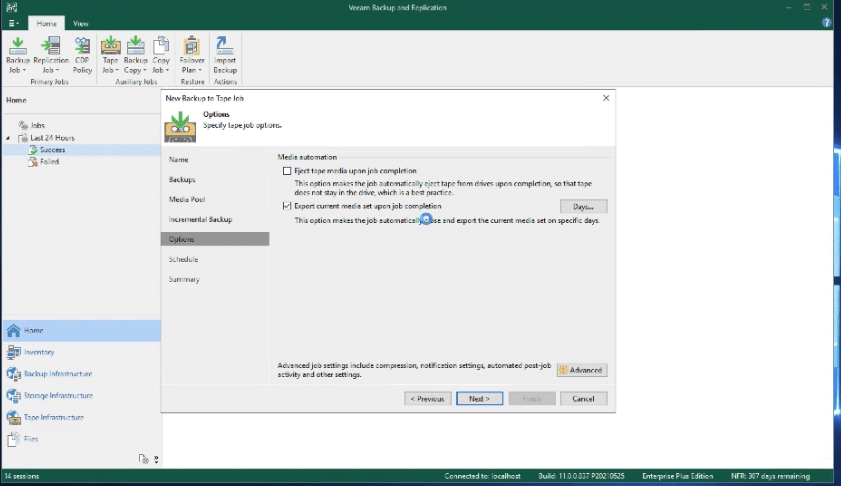This screenshot has width=841, height=486.
Task: Open the main application menu button
Action: pos(13,24)
